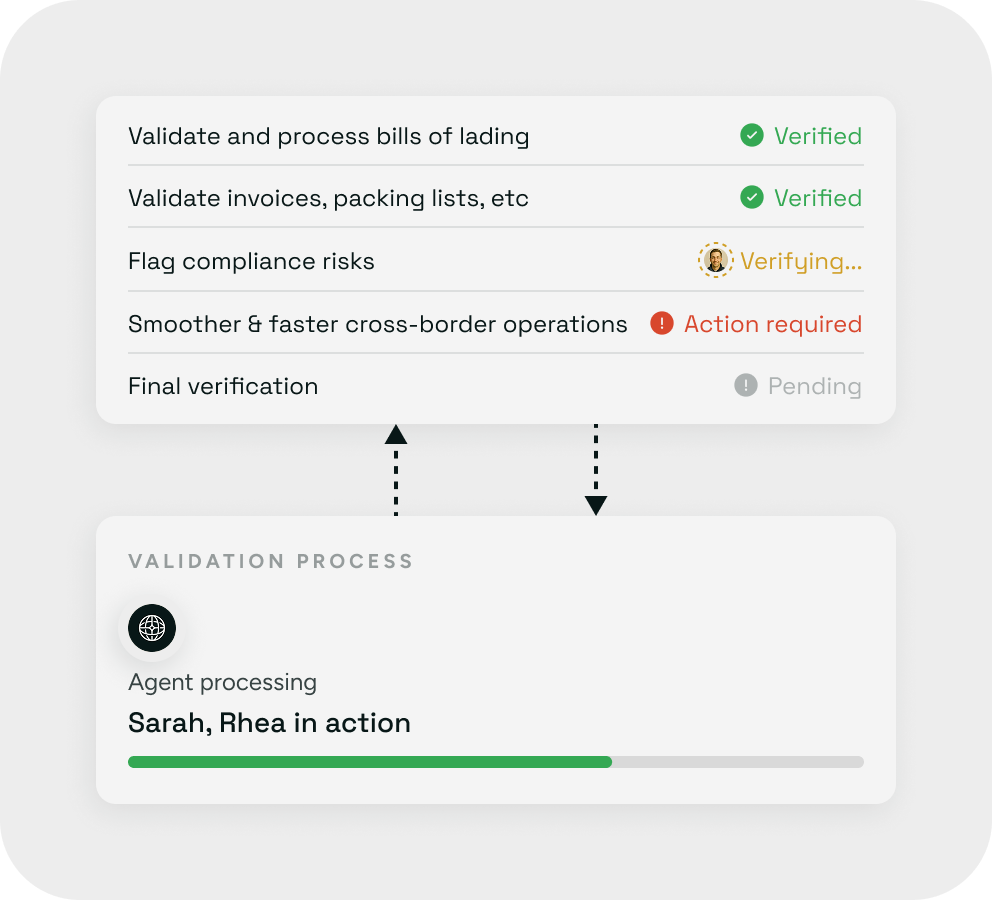
Task: Click Verified status on bills of lading
Action: point(818,136)
